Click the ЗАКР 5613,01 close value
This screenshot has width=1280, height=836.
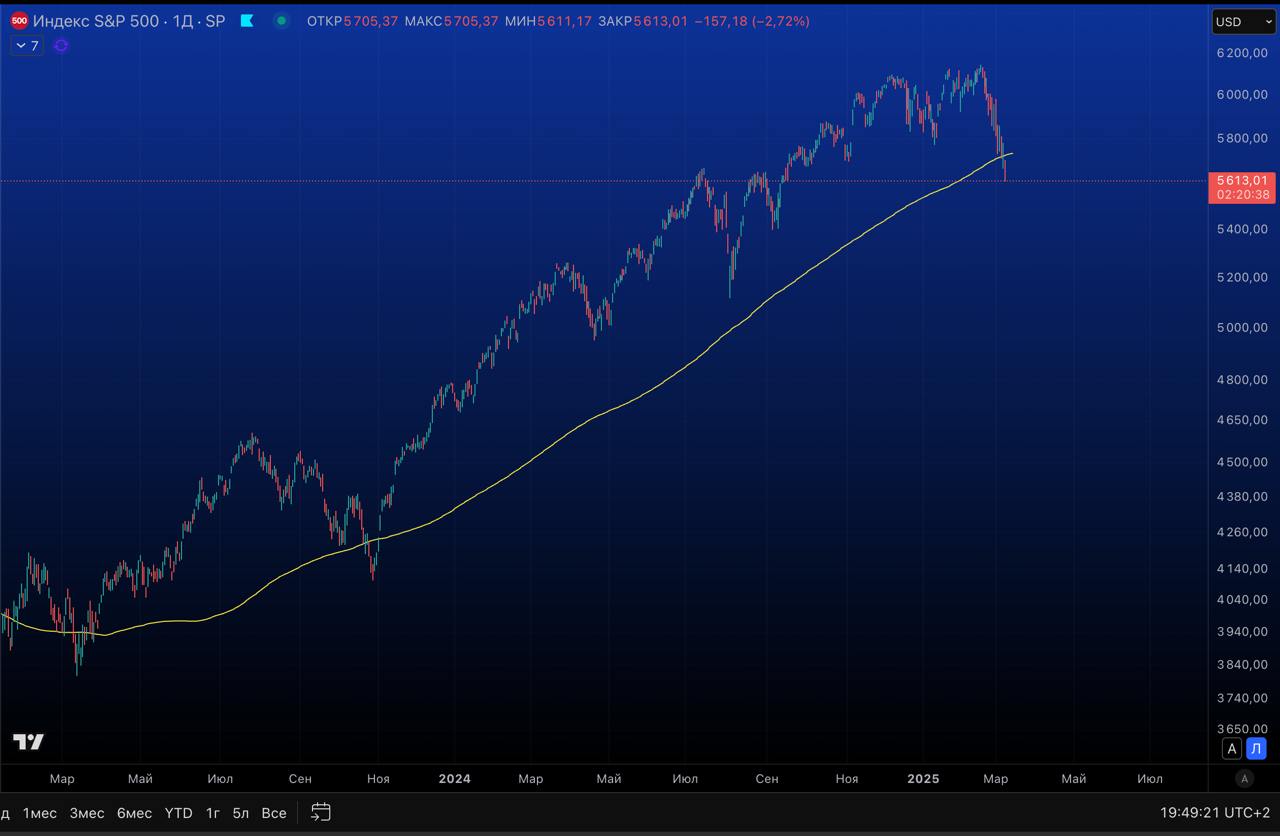643,21
